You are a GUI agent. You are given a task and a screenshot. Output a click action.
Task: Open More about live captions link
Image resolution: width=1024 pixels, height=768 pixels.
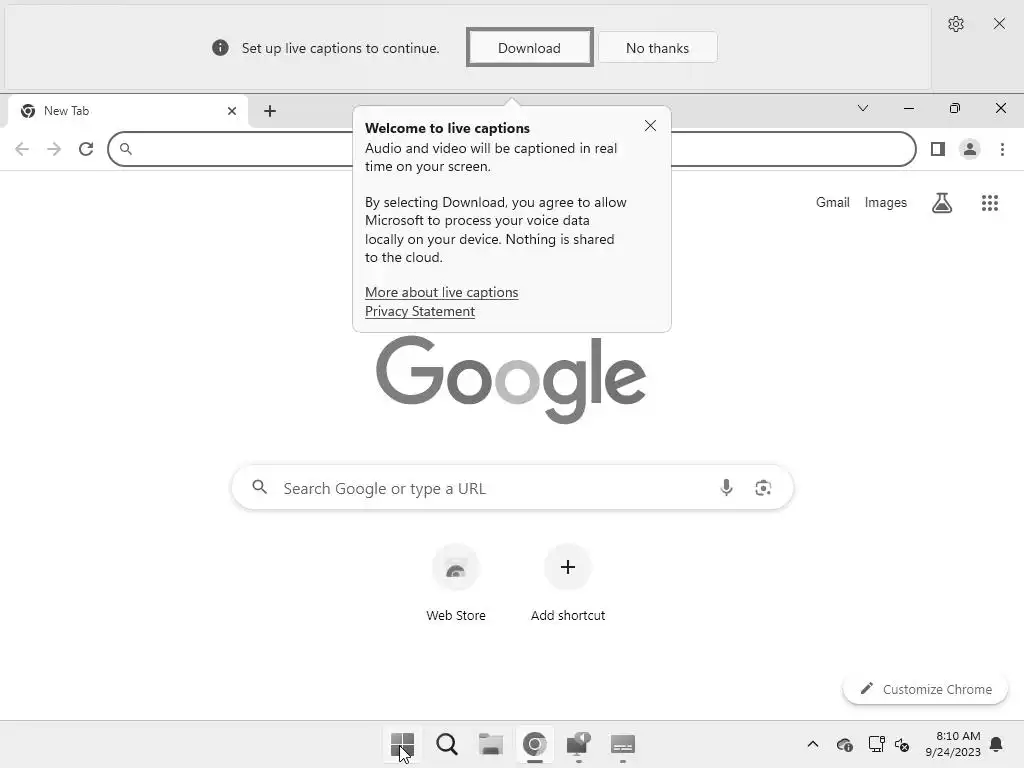(441, 293)
